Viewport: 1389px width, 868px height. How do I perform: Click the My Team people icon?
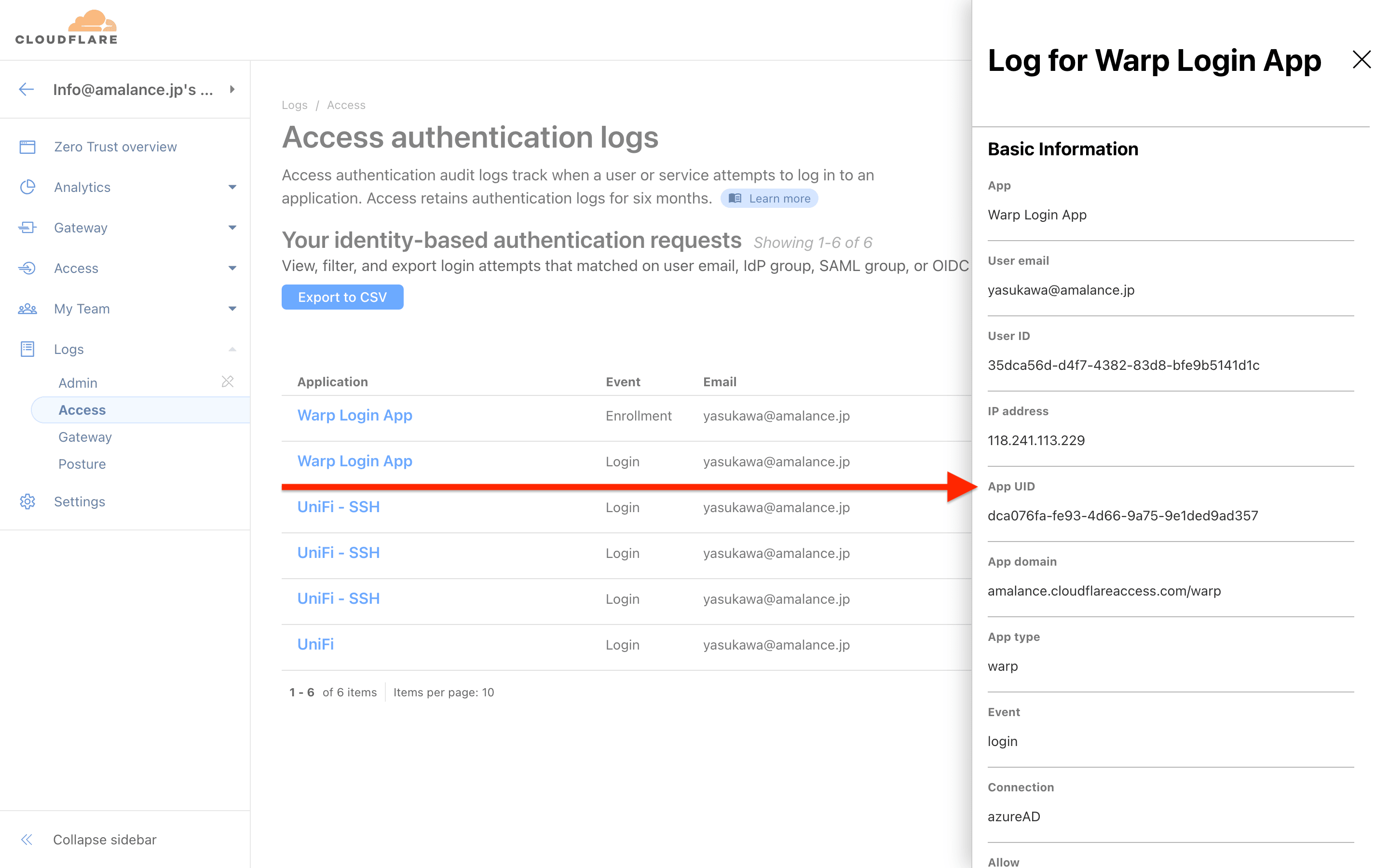pos(27,309)
